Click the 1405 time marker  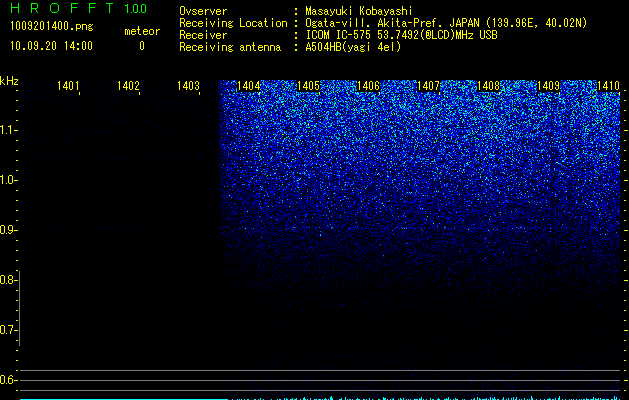pos(308,86)
